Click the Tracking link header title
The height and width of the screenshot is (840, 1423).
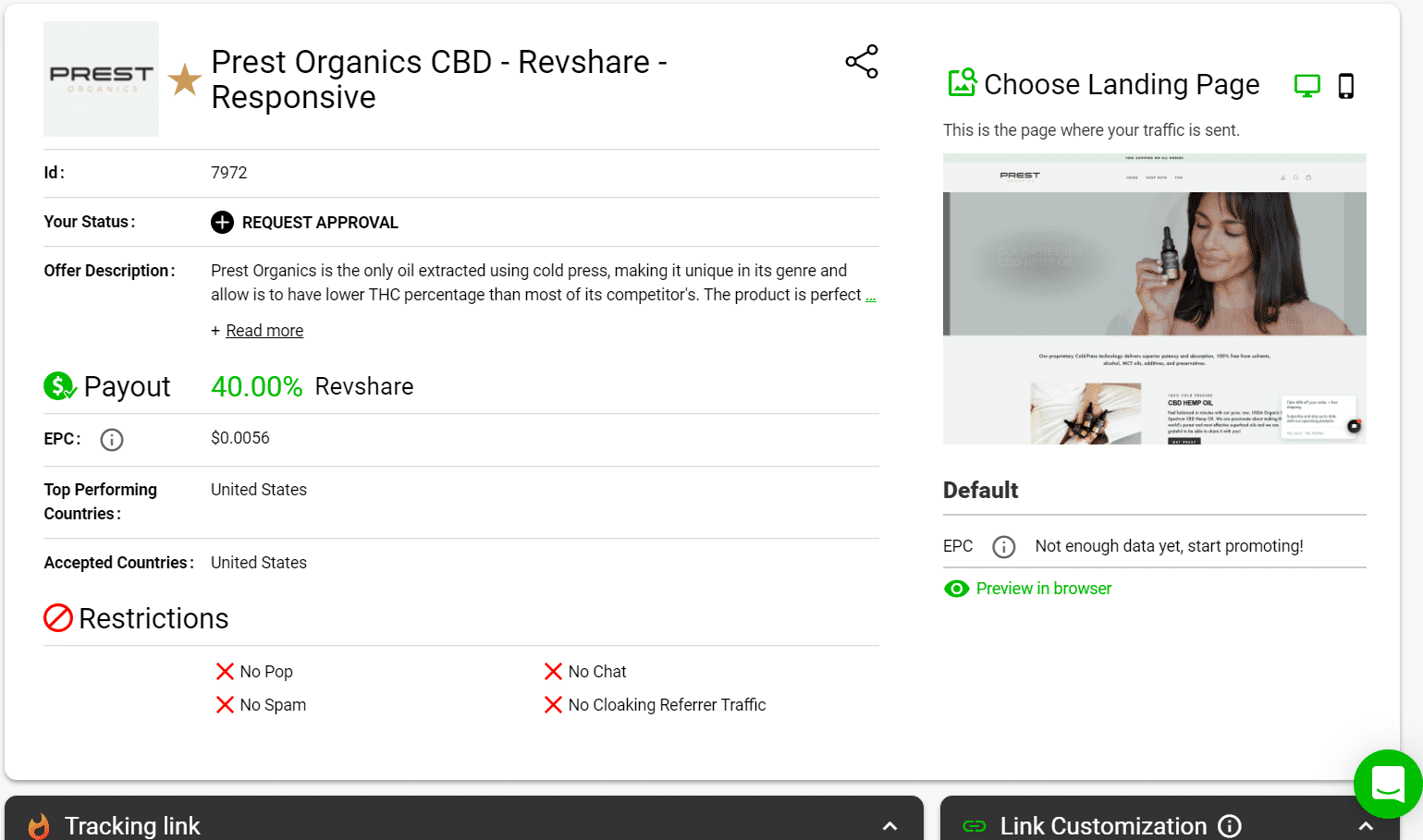click(x=132, y=825)
